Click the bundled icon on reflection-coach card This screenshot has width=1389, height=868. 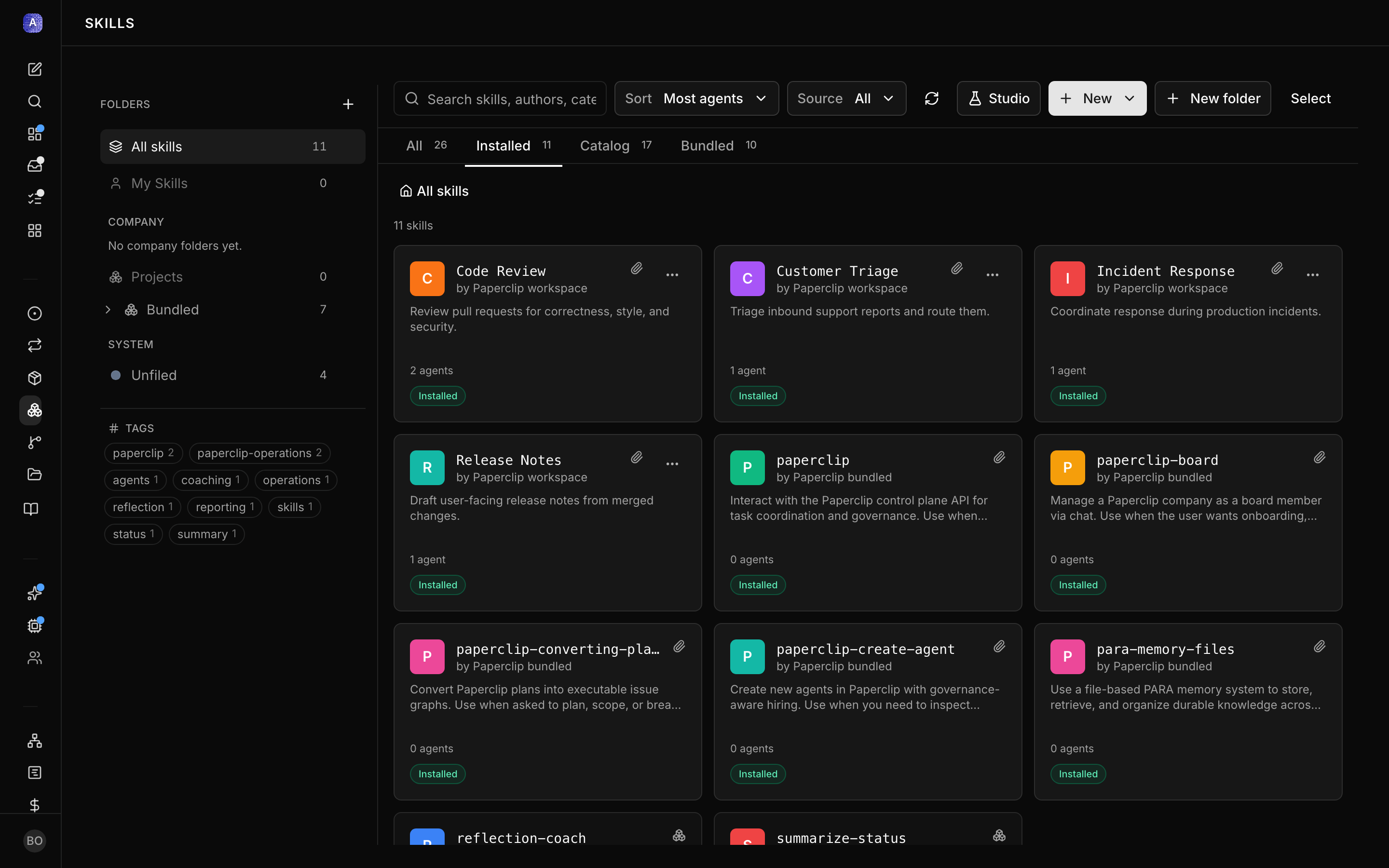(679, 835)
